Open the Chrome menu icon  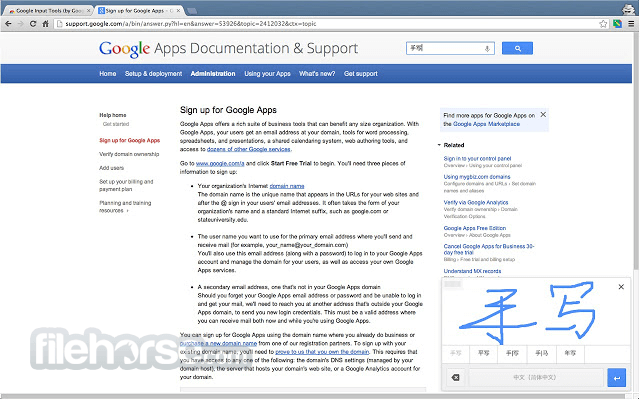[631, 24]
